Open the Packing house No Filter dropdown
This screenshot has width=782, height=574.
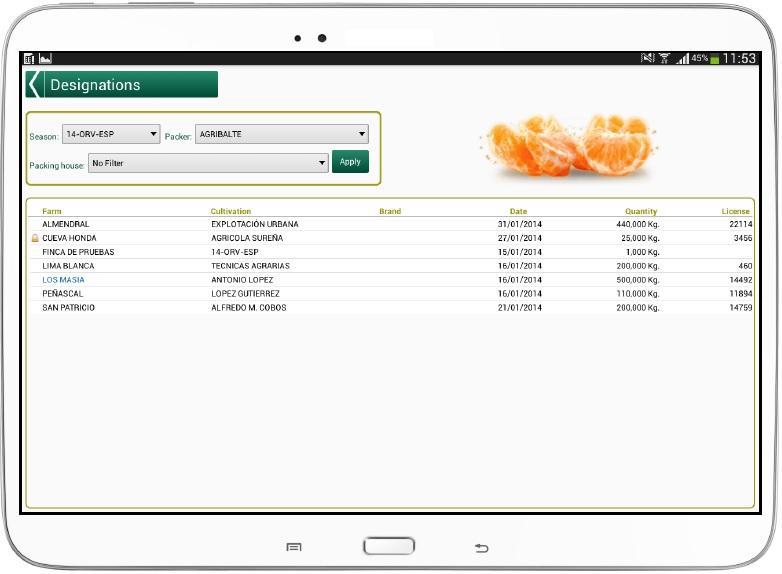[208, 163]
